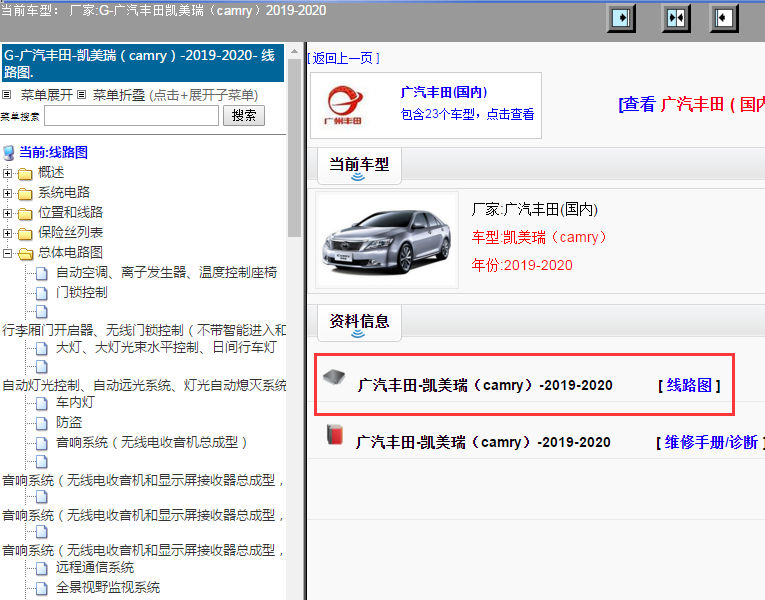Image resolution: width=765 pixels, height=600 pixels.
Task: Click the blue panel title G-广汽丰田-凯美瑞 线路图
Action: [x=142, y=64]
